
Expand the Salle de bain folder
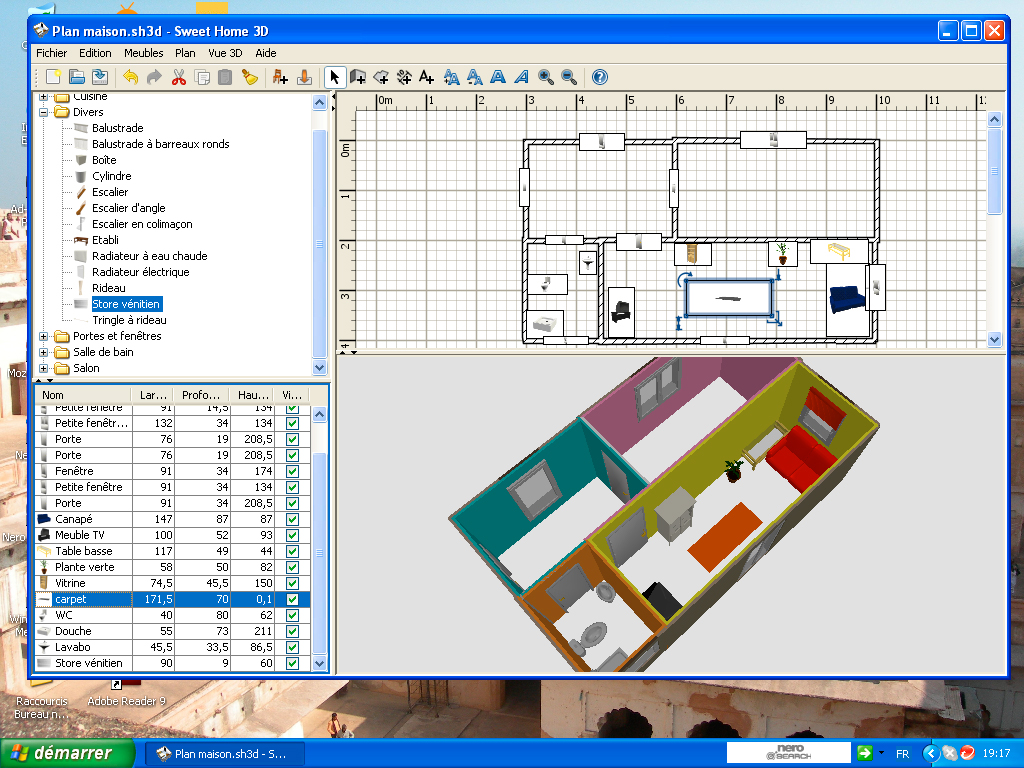[x=44, y=352]
